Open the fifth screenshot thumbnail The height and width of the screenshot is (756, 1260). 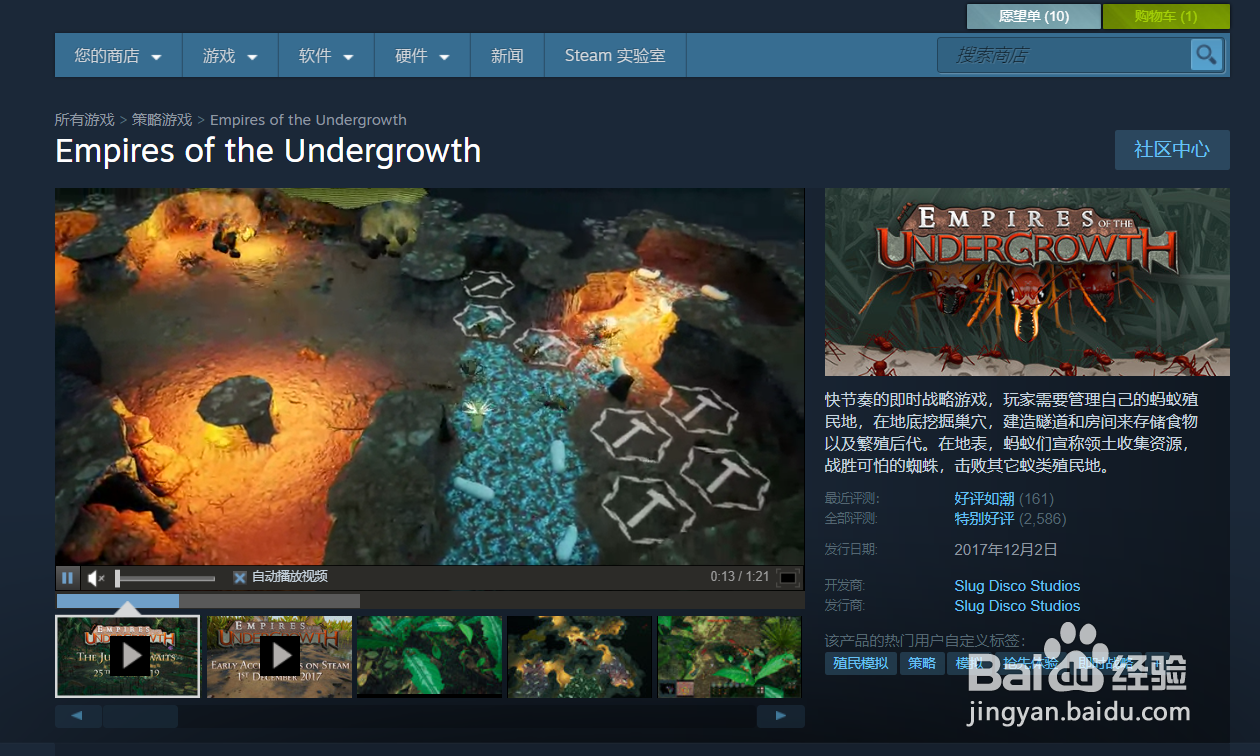click(729, 656)
